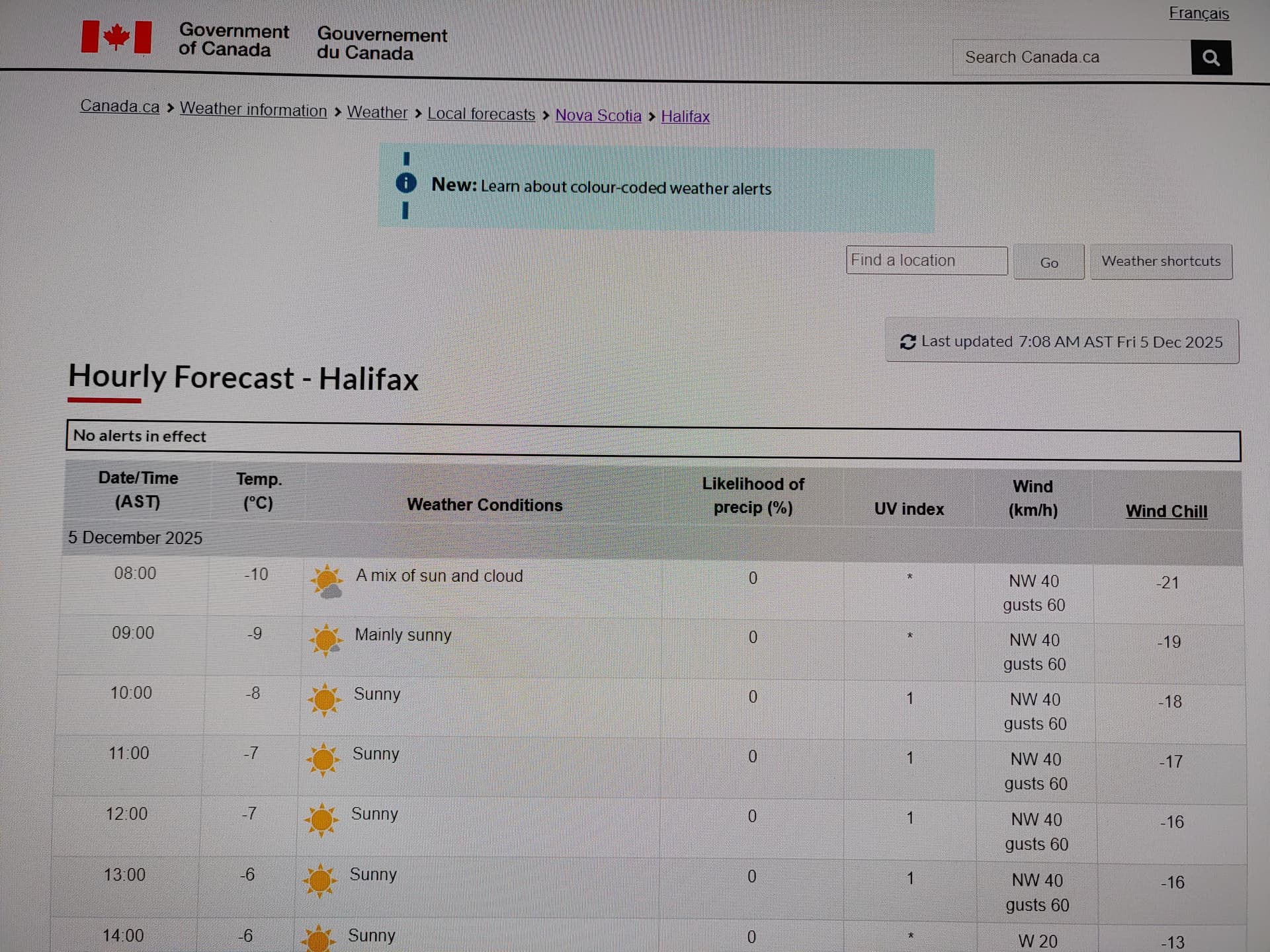
Task: Click the Canadian flag logo
Action: pyautogui.click(x=116, y=37)
